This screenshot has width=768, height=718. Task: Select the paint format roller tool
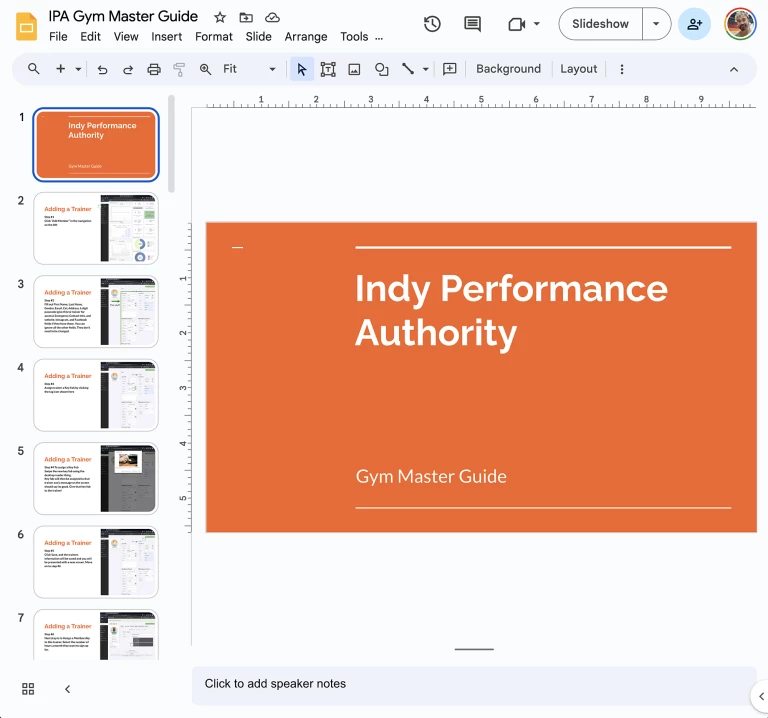click(180, 69)
